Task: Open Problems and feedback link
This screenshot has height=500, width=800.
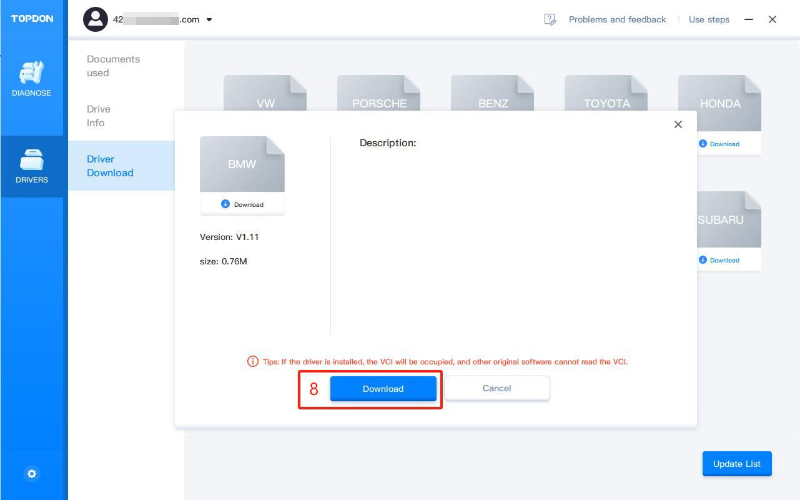Action: coord(617,19)
